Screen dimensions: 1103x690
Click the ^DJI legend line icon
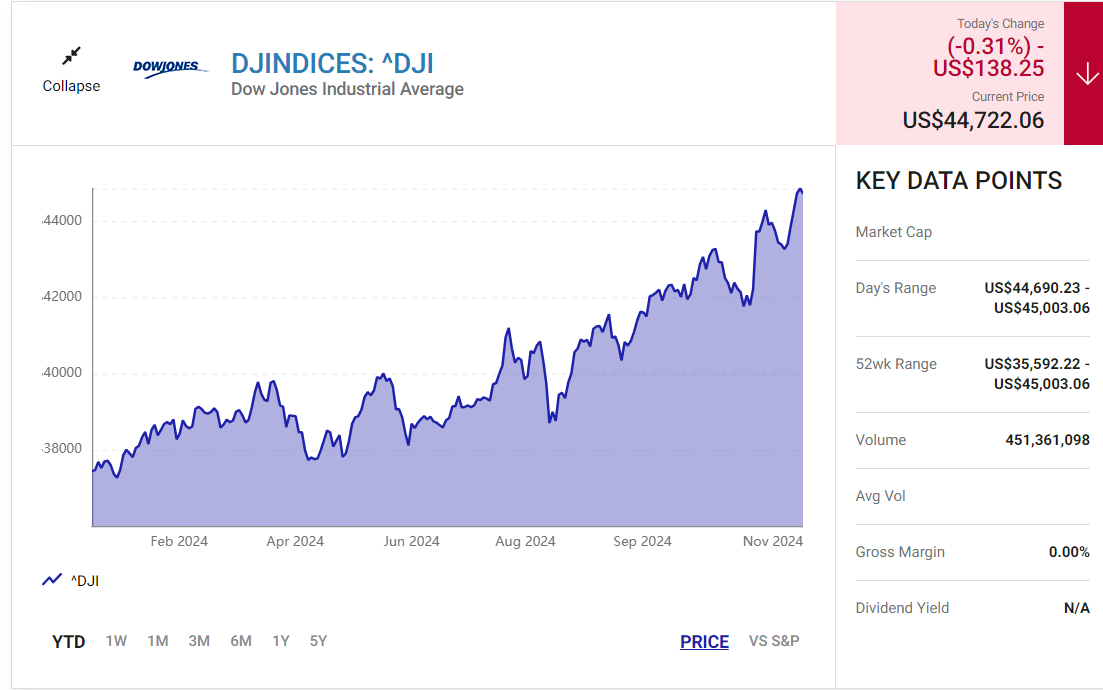pyautogui.click(x=52, y=580)
